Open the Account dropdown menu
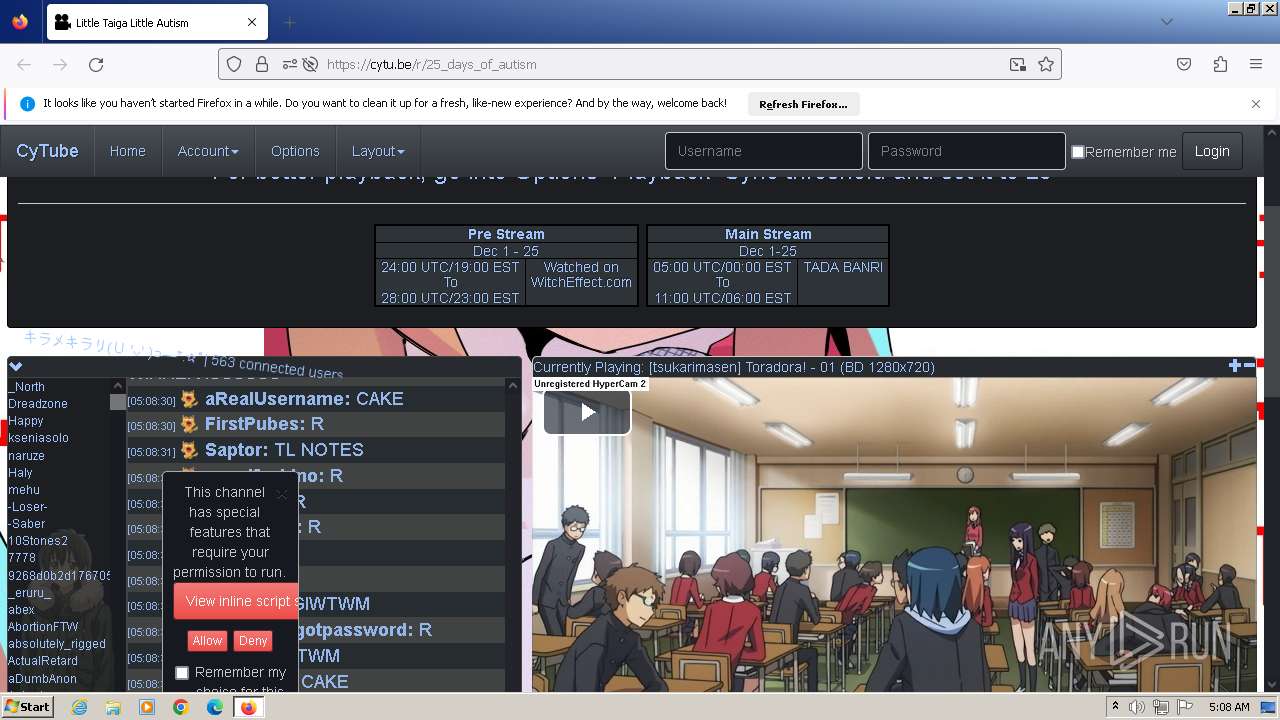The image size is (1280, 720). tap(208, 151)
